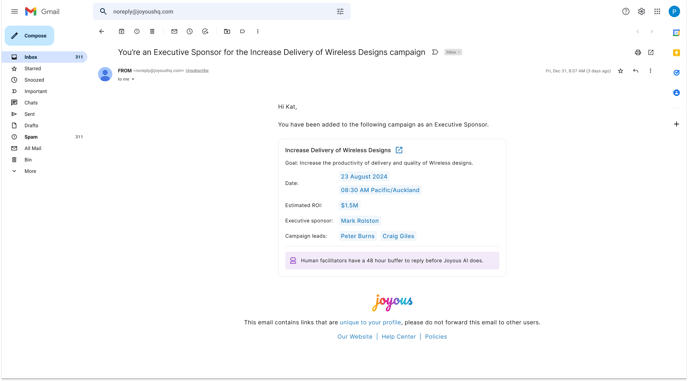Open the Inbox folder

44,57
